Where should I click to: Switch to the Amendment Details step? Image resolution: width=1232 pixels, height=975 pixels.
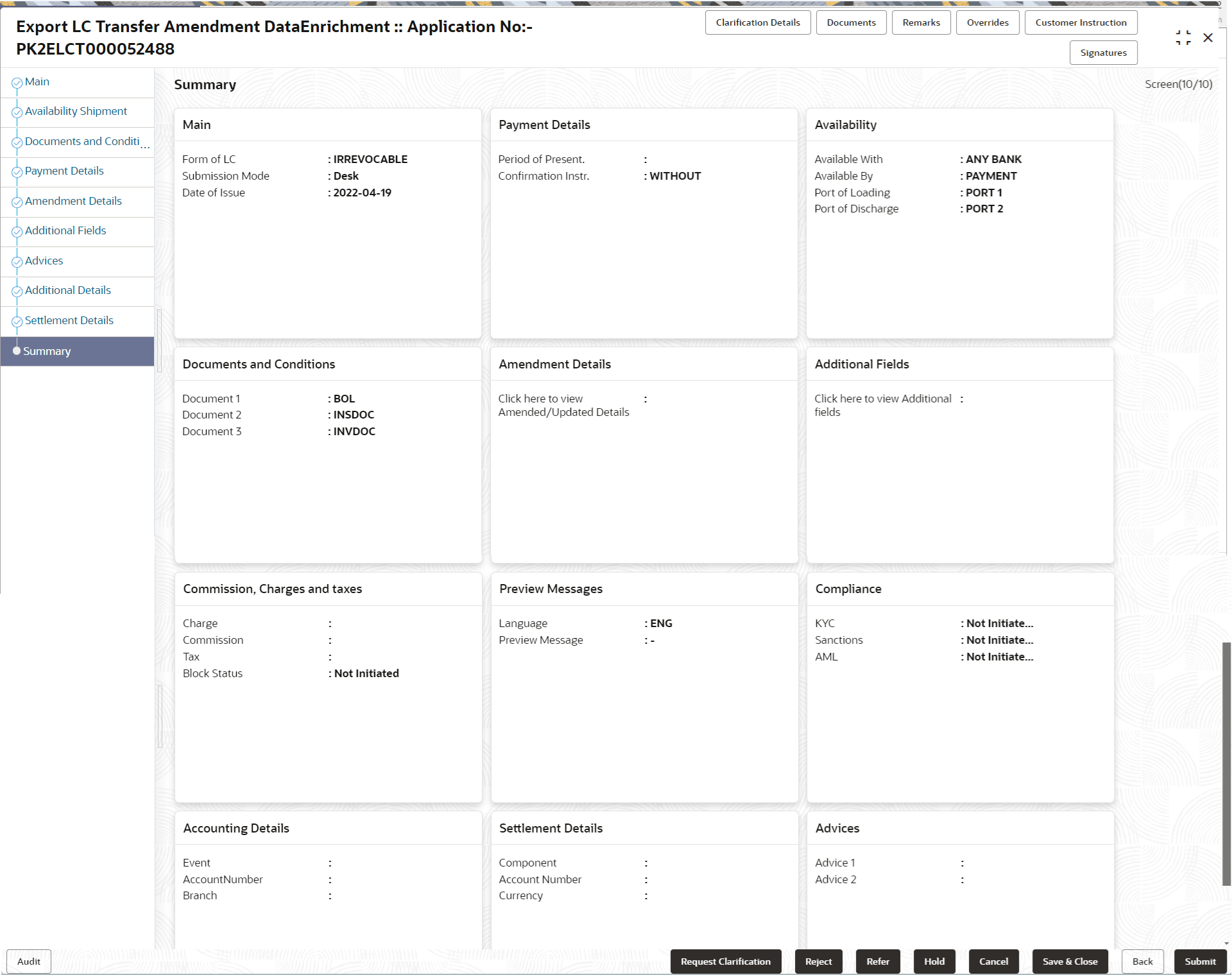click(x=73, y=201)
